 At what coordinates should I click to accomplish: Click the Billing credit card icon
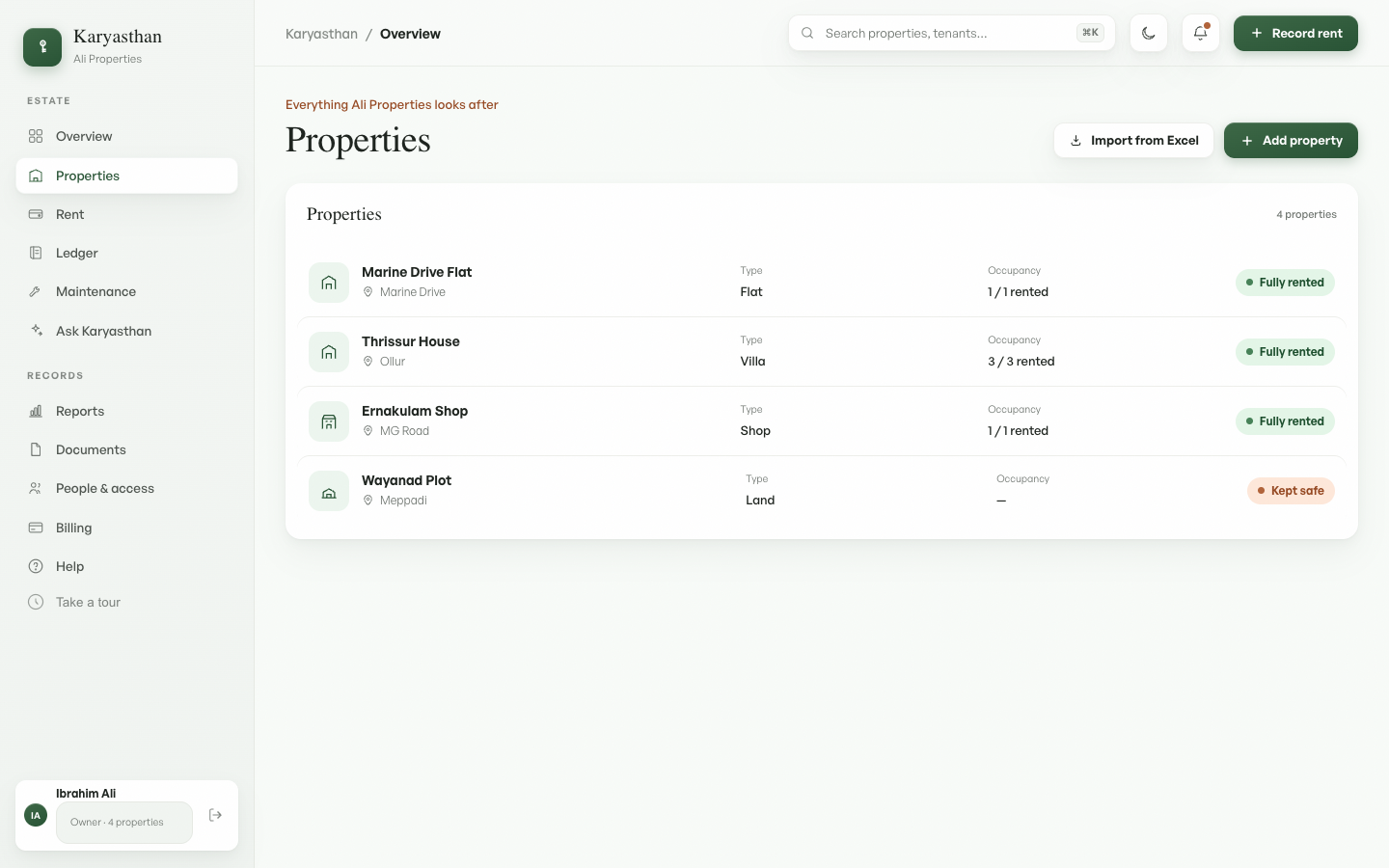click(x=36, y=528)
